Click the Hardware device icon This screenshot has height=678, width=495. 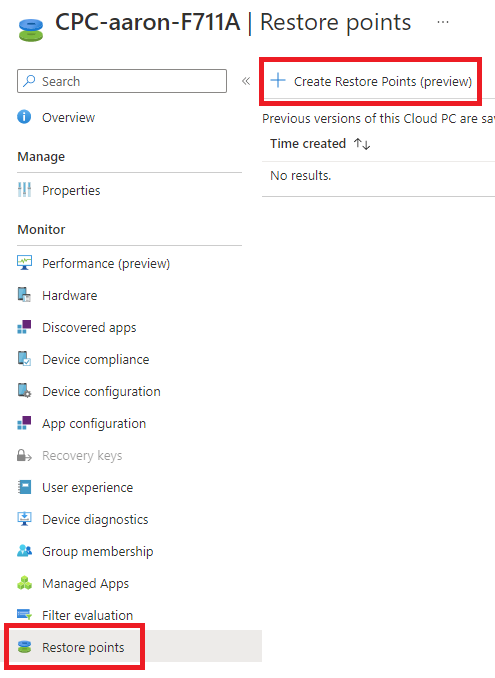pos(24,295)
